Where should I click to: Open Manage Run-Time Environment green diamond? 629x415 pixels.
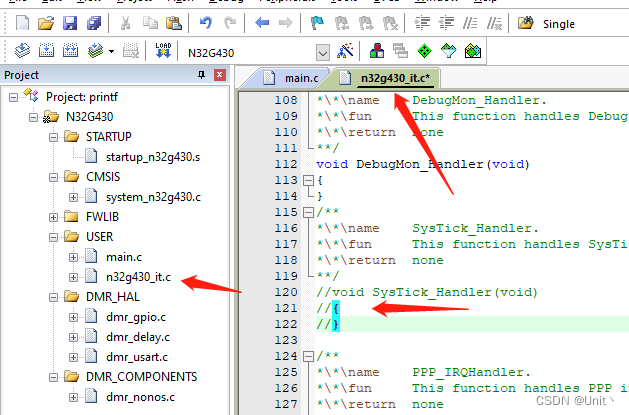424,51
